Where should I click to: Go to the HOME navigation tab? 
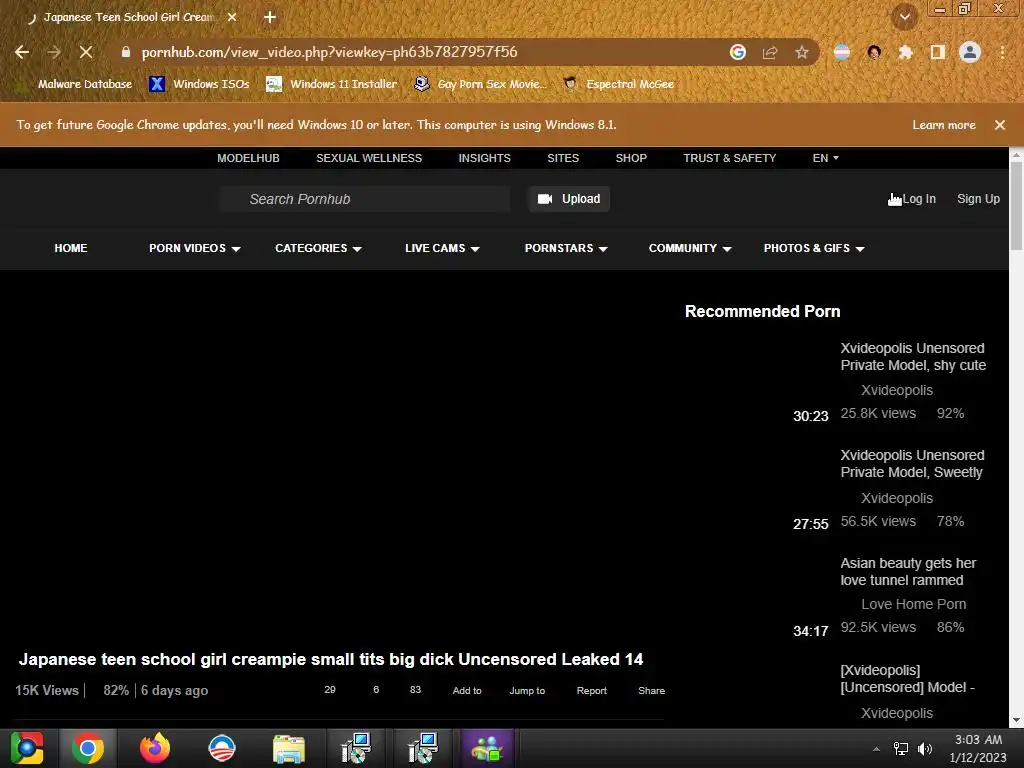[71, 248]
